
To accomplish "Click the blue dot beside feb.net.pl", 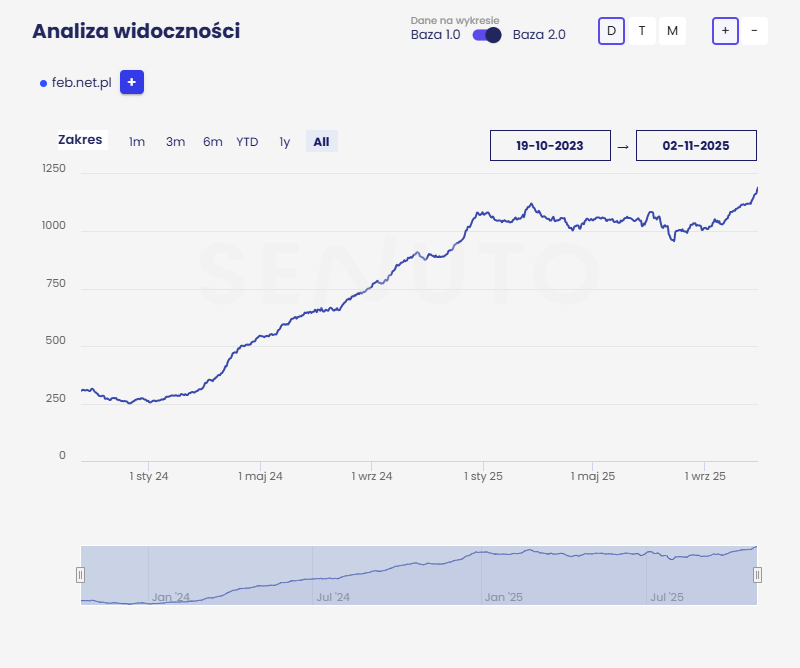I will (43, 83).
